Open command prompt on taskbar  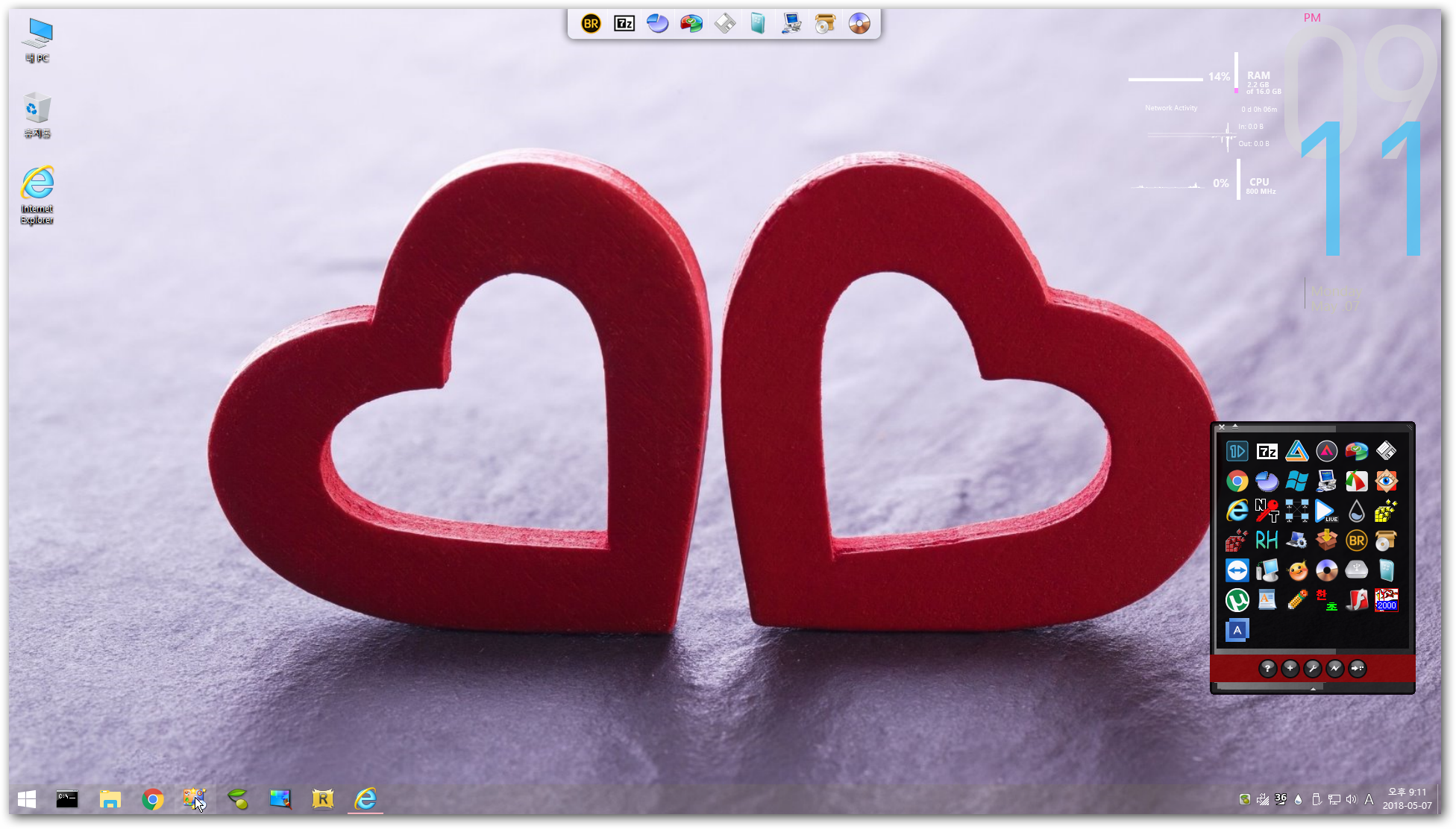(x=67, y=799)
